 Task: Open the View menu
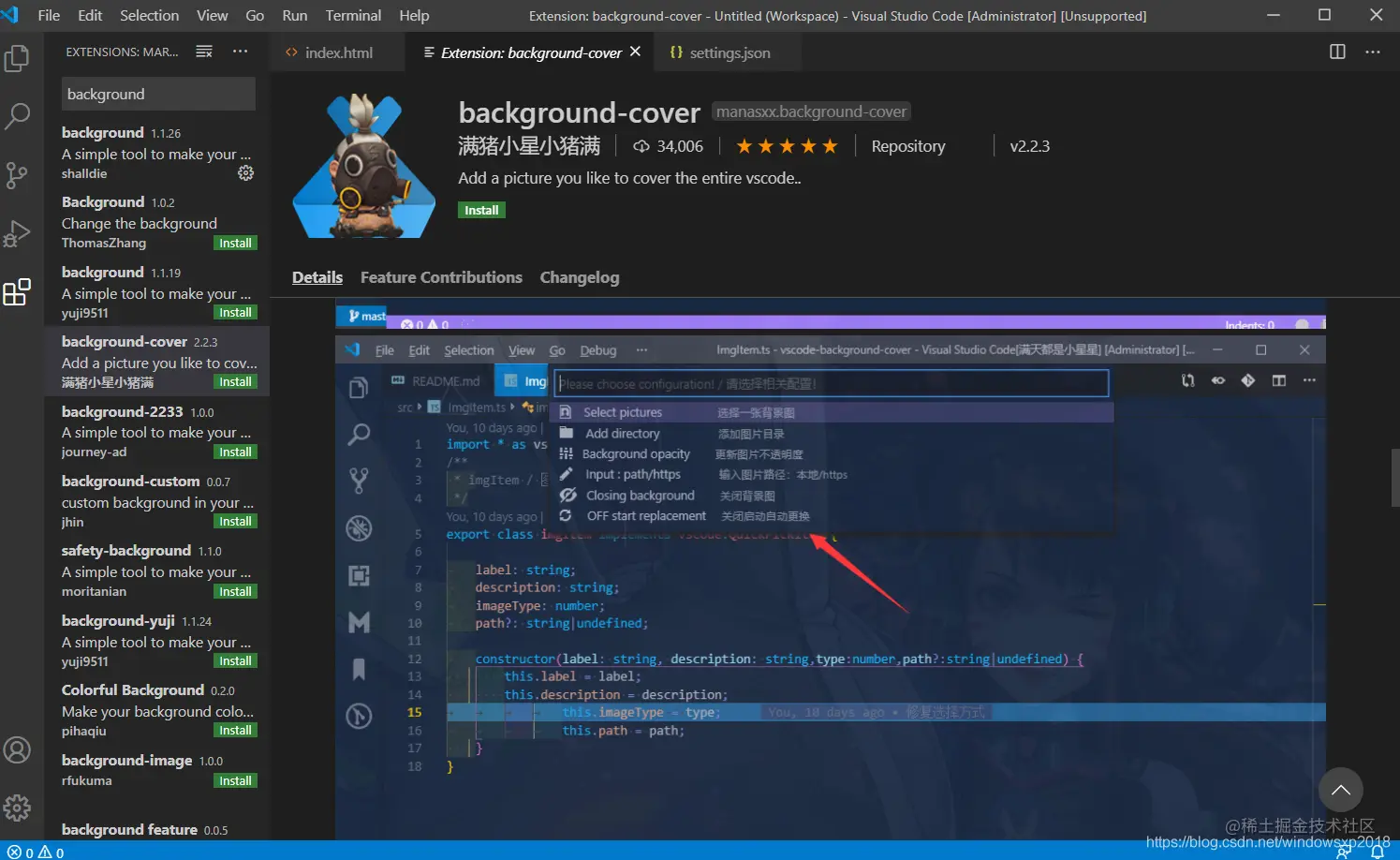[x=212, y=15]
